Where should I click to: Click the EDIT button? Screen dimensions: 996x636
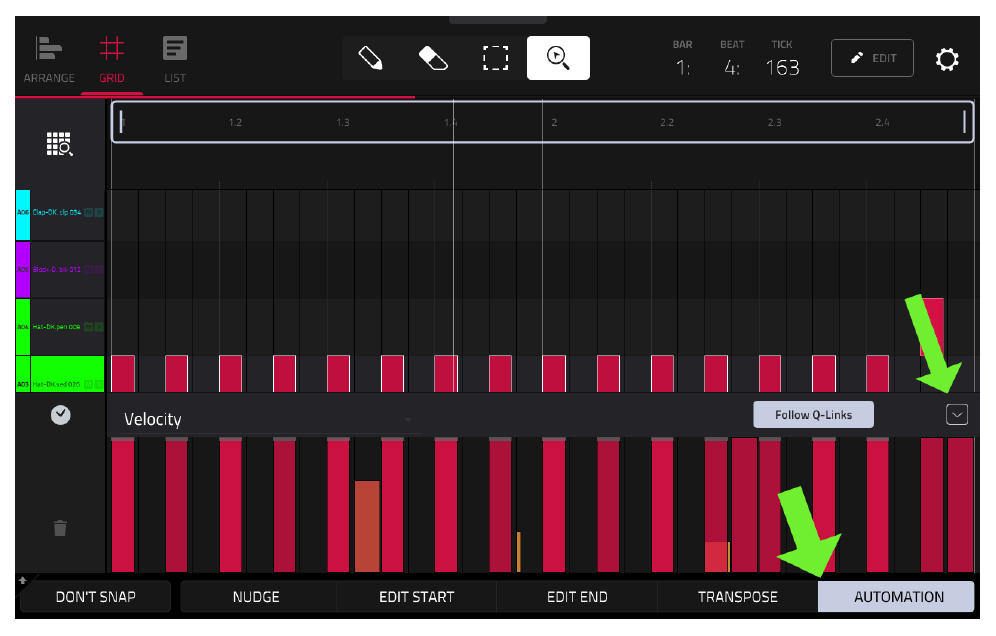point(872,58)
